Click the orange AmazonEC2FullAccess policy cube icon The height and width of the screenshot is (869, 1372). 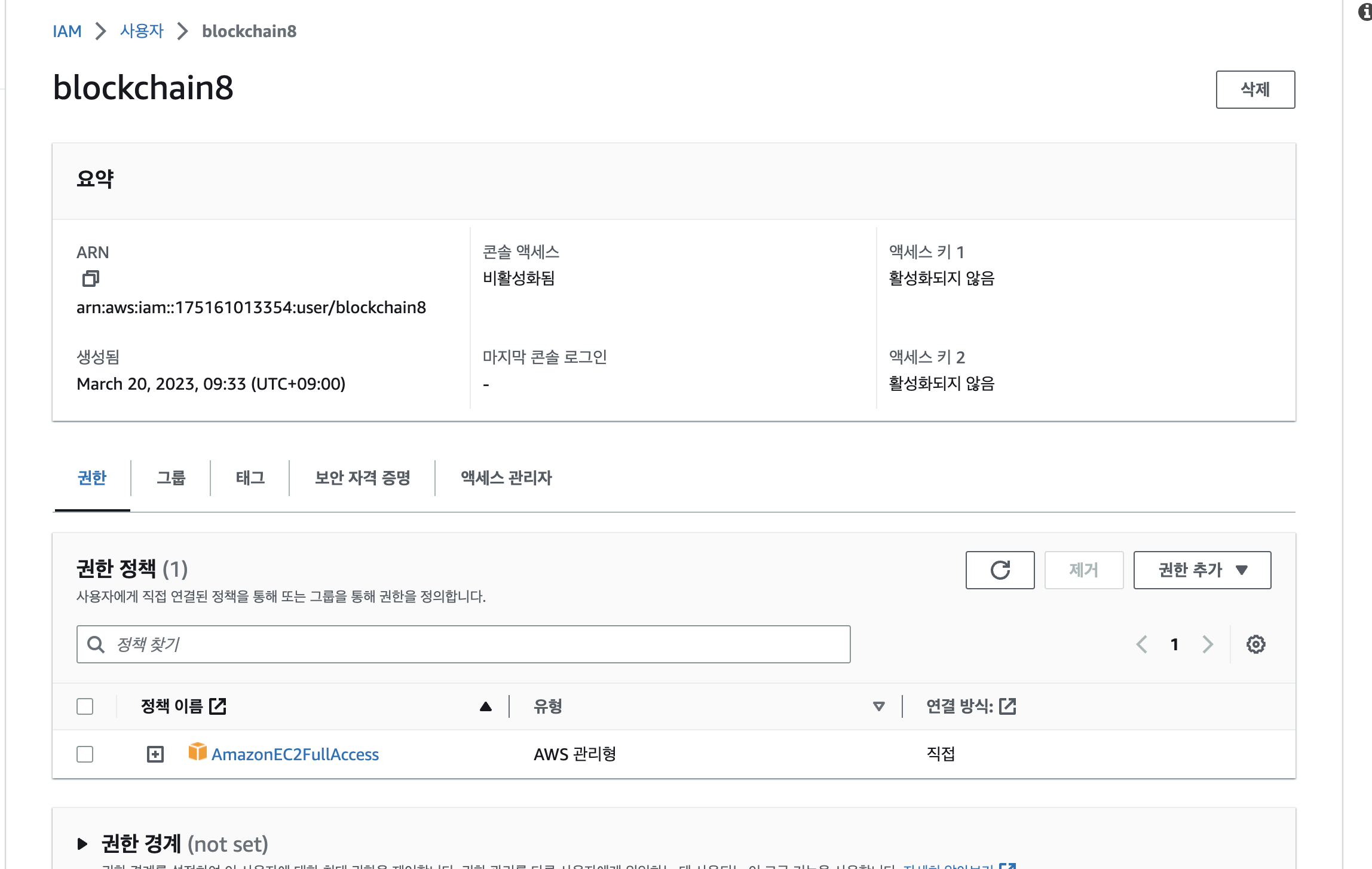click(197, 752)
